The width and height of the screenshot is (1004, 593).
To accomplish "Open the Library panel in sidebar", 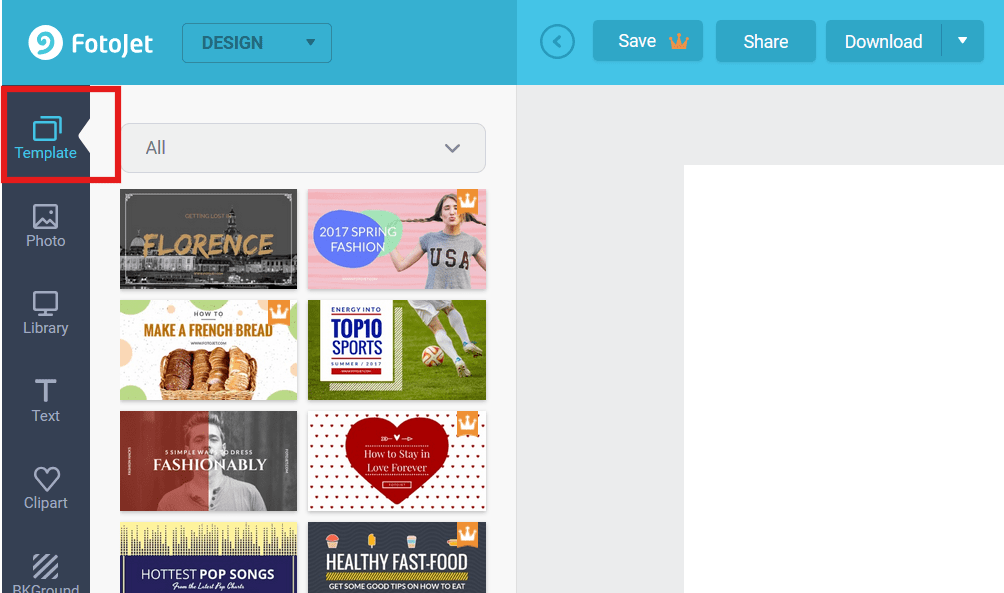I will pyautogui.click(x=46, y=313).
